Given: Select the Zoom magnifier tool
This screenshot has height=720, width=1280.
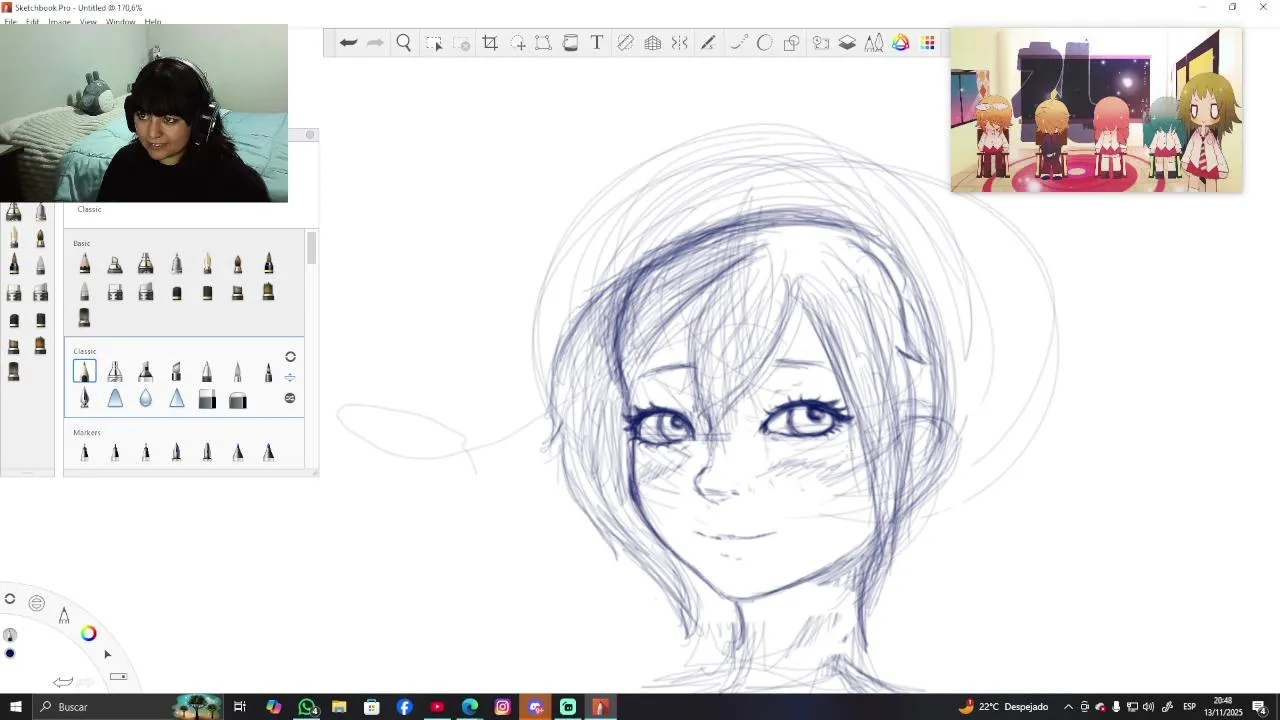Looking at the screenshot, I should point(404,43).
